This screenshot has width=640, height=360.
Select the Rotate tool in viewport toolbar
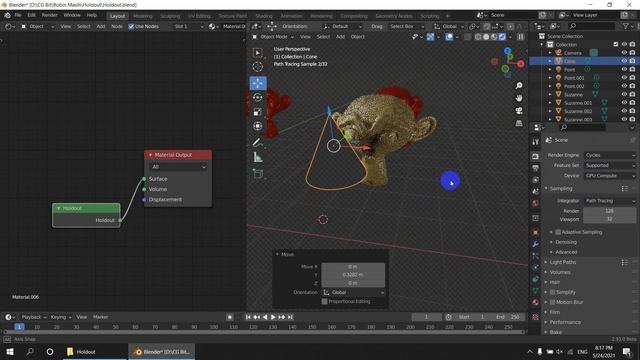pyautogui.click(x=258, y=98)
